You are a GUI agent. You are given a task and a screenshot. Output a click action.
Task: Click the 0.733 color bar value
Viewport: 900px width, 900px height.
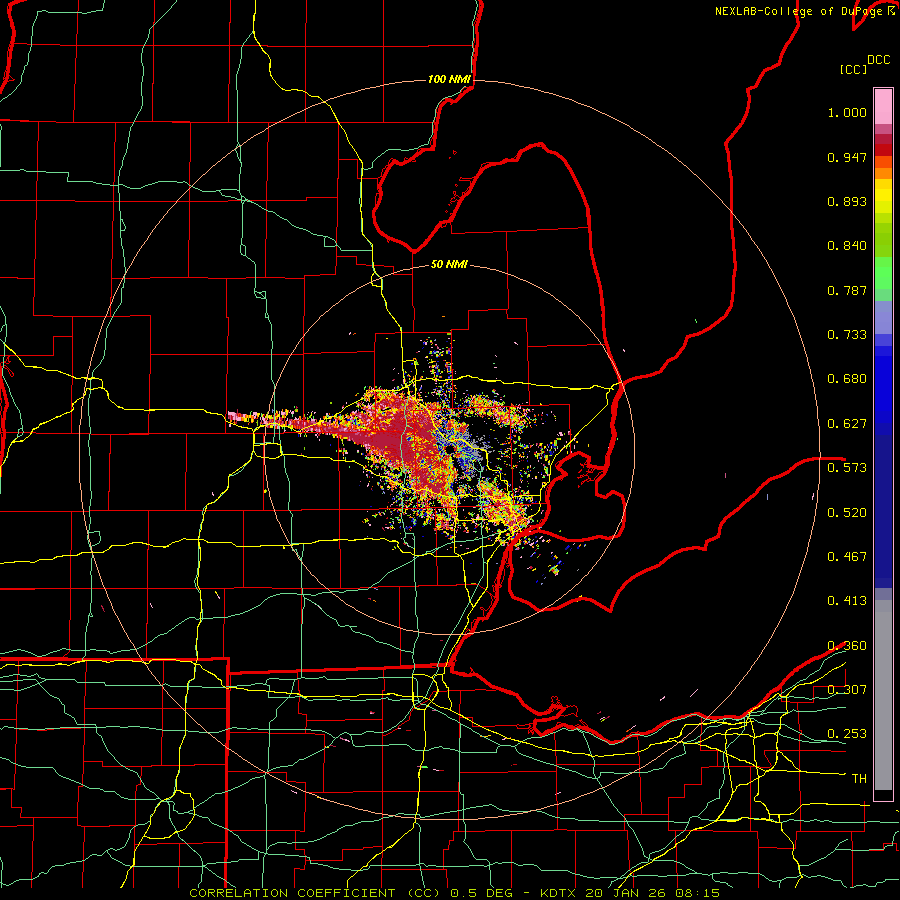(847, 335)
